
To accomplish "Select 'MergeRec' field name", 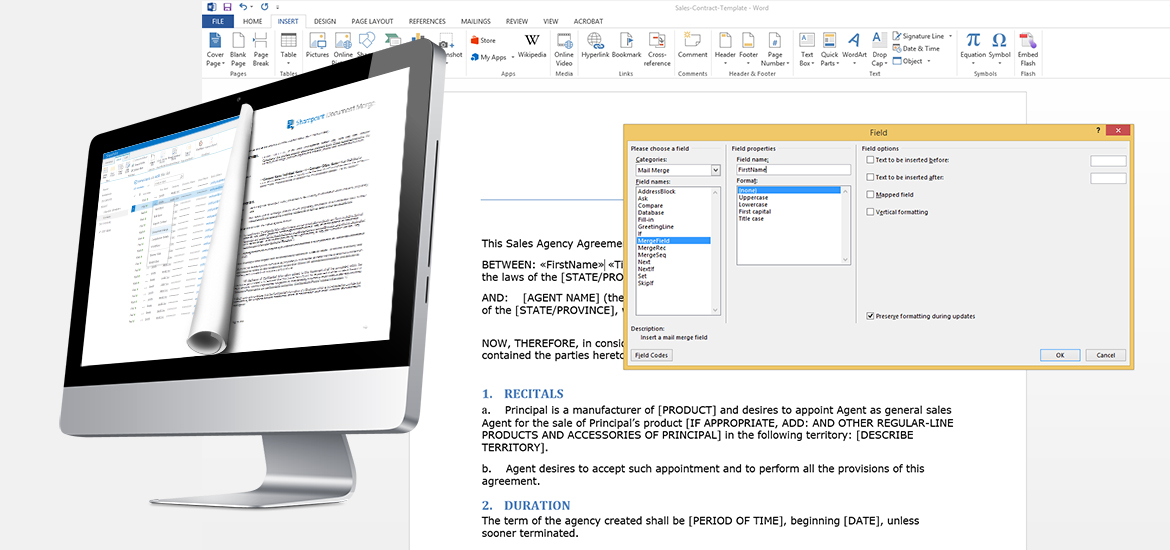I will click(651, 248).
